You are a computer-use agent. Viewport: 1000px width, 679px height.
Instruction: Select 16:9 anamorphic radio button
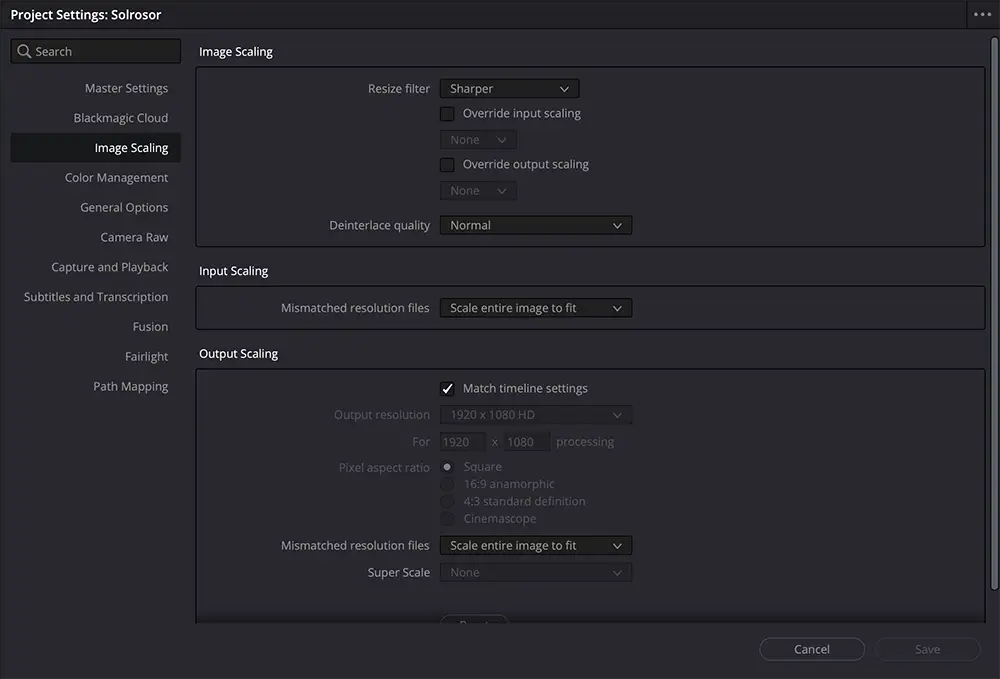coord(447,484)
